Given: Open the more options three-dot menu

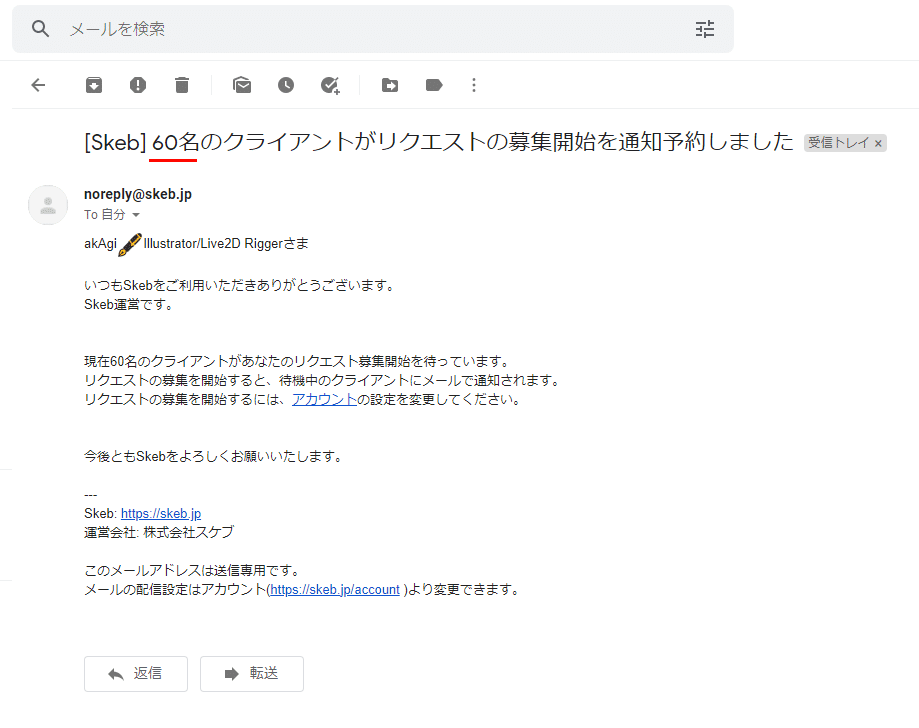Looking at the screenshot, I should point(474,86).
